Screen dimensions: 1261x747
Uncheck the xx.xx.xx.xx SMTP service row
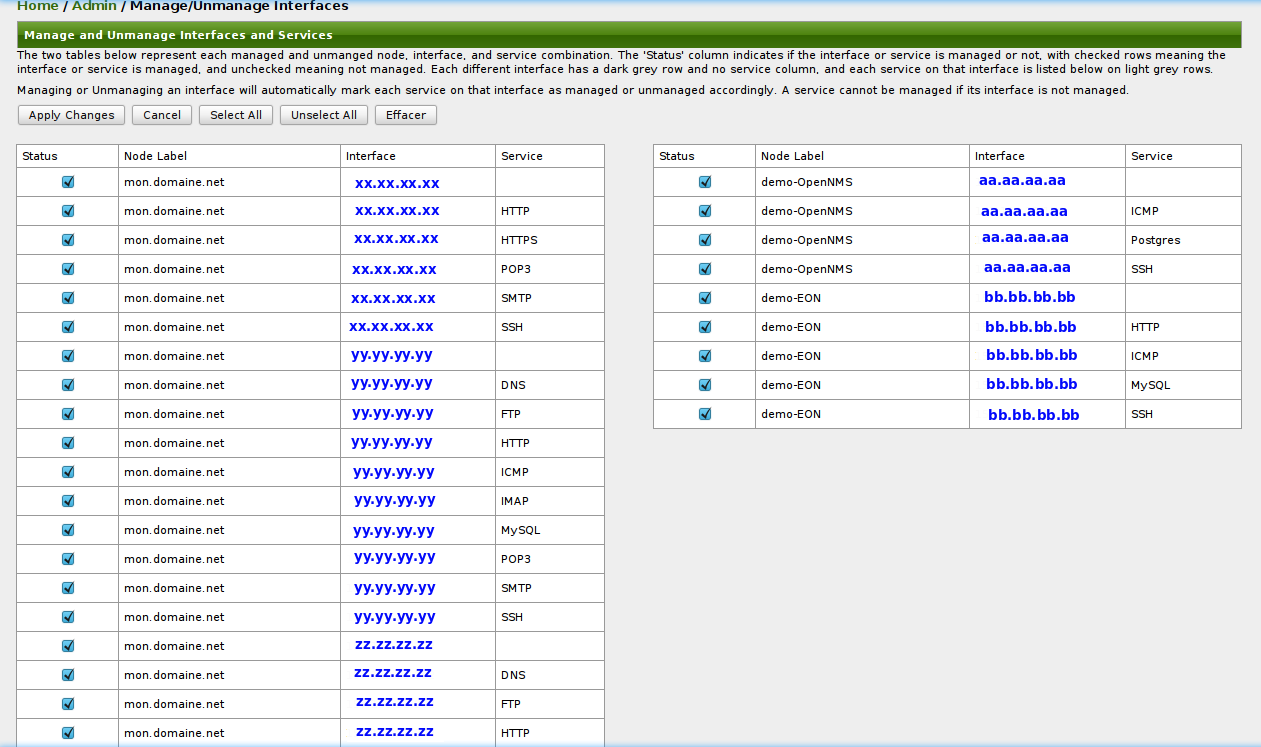coord(68,298)
